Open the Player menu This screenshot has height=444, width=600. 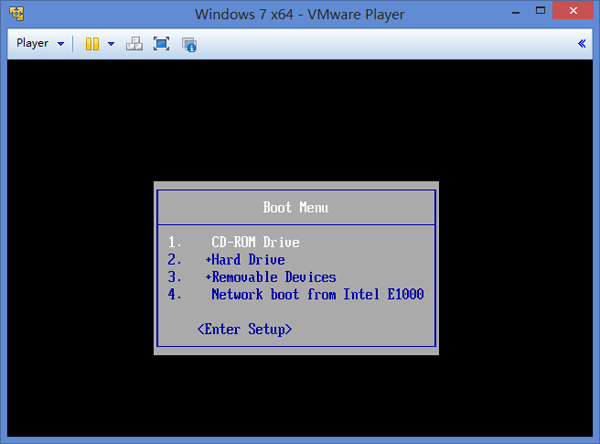click(x=32, y=44)
